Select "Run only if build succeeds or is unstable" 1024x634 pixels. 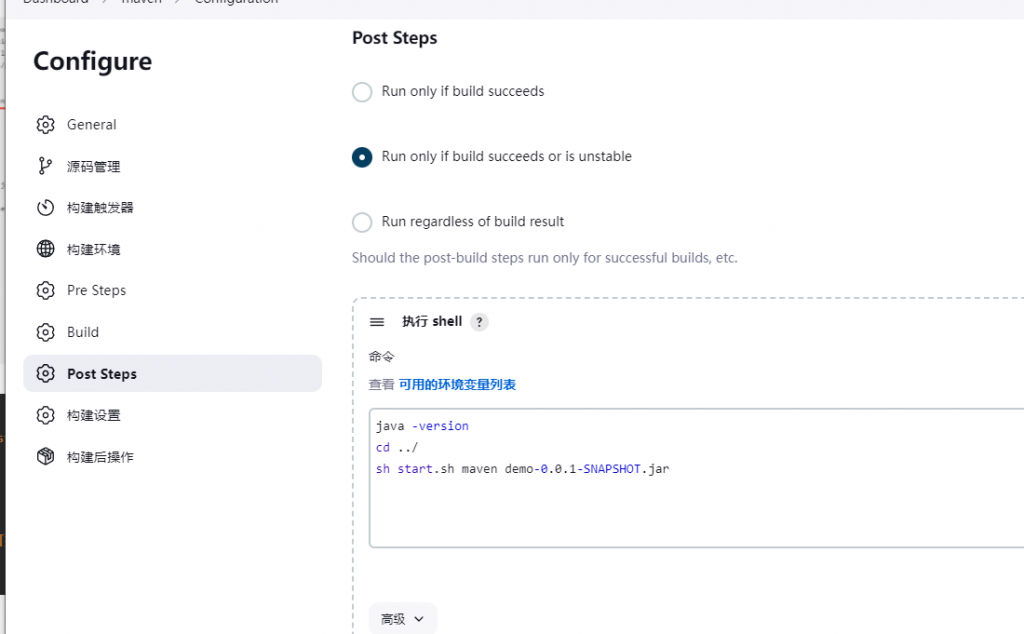coord(362,157)
